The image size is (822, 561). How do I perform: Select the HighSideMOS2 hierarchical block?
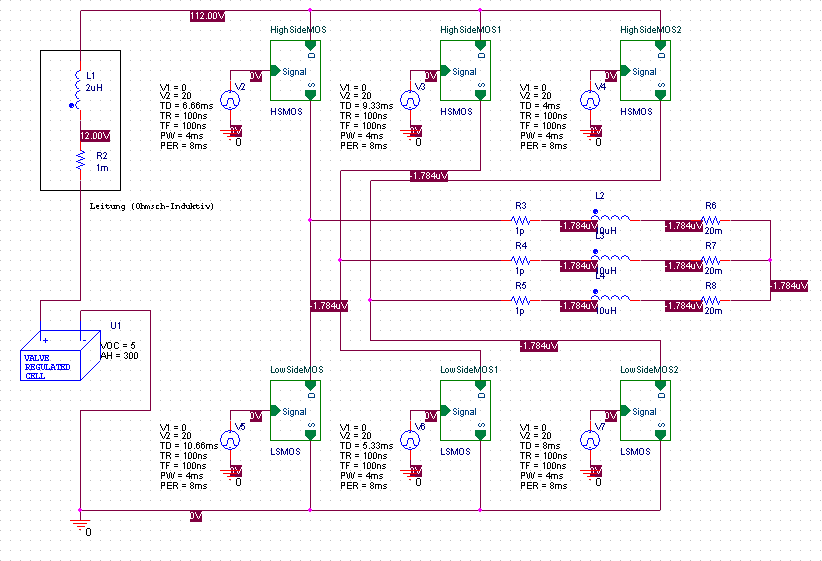coord(645,70)
